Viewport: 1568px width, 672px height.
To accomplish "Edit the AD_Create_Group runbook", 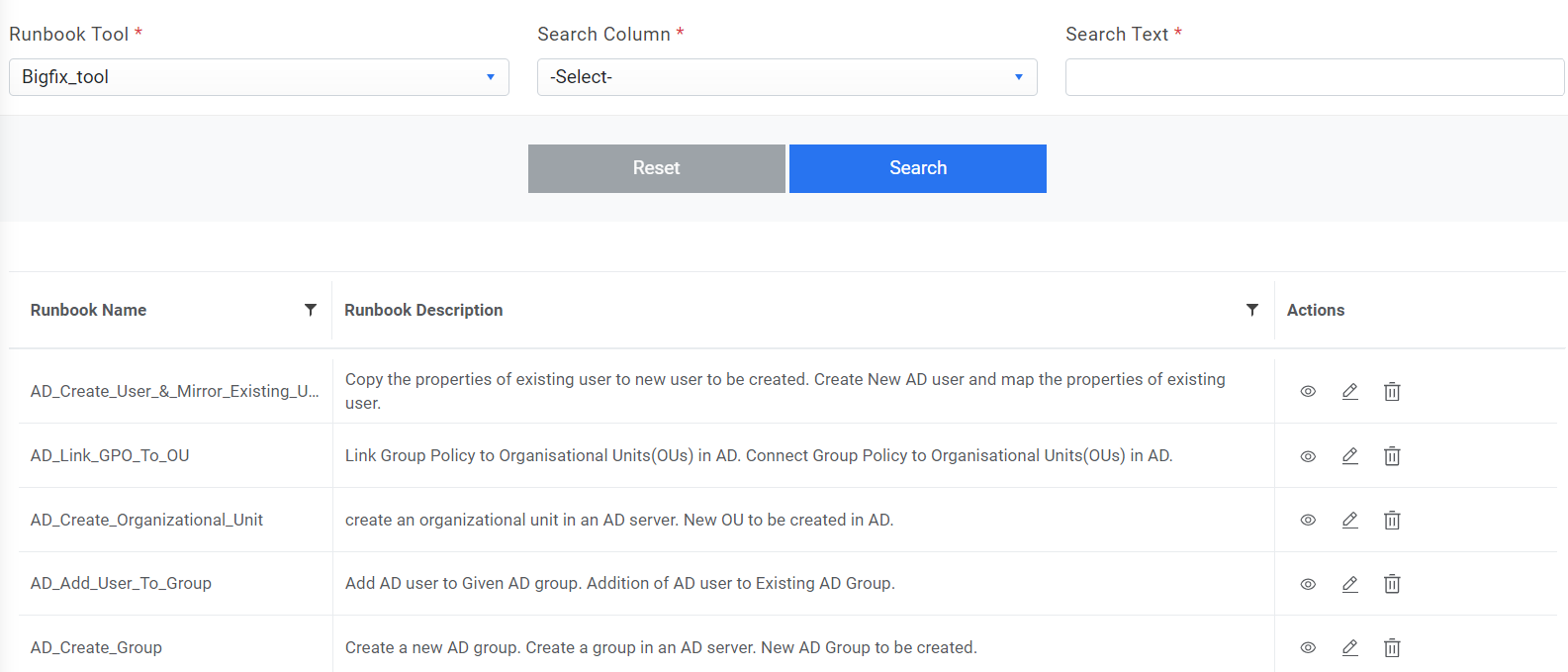I will pos(1349,648).
